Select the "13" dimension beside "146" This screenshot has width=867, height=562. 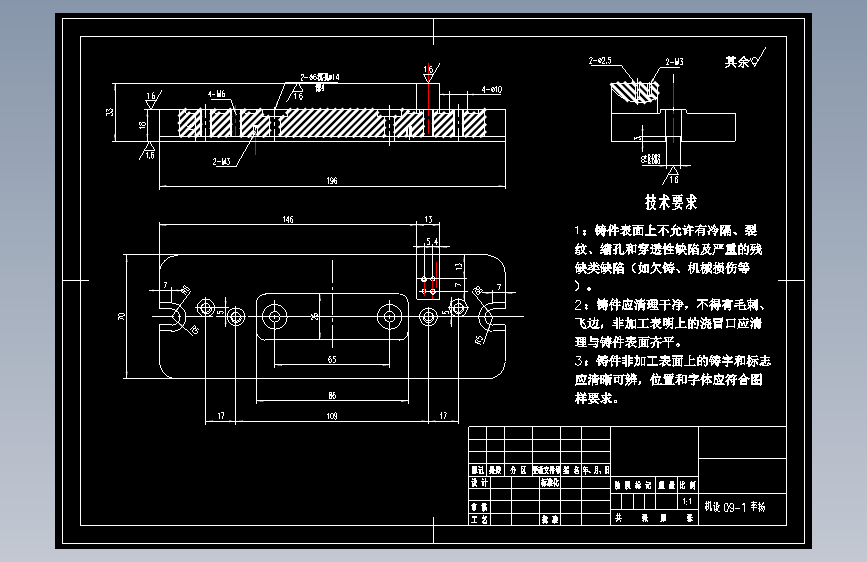[x=428, y=220]
